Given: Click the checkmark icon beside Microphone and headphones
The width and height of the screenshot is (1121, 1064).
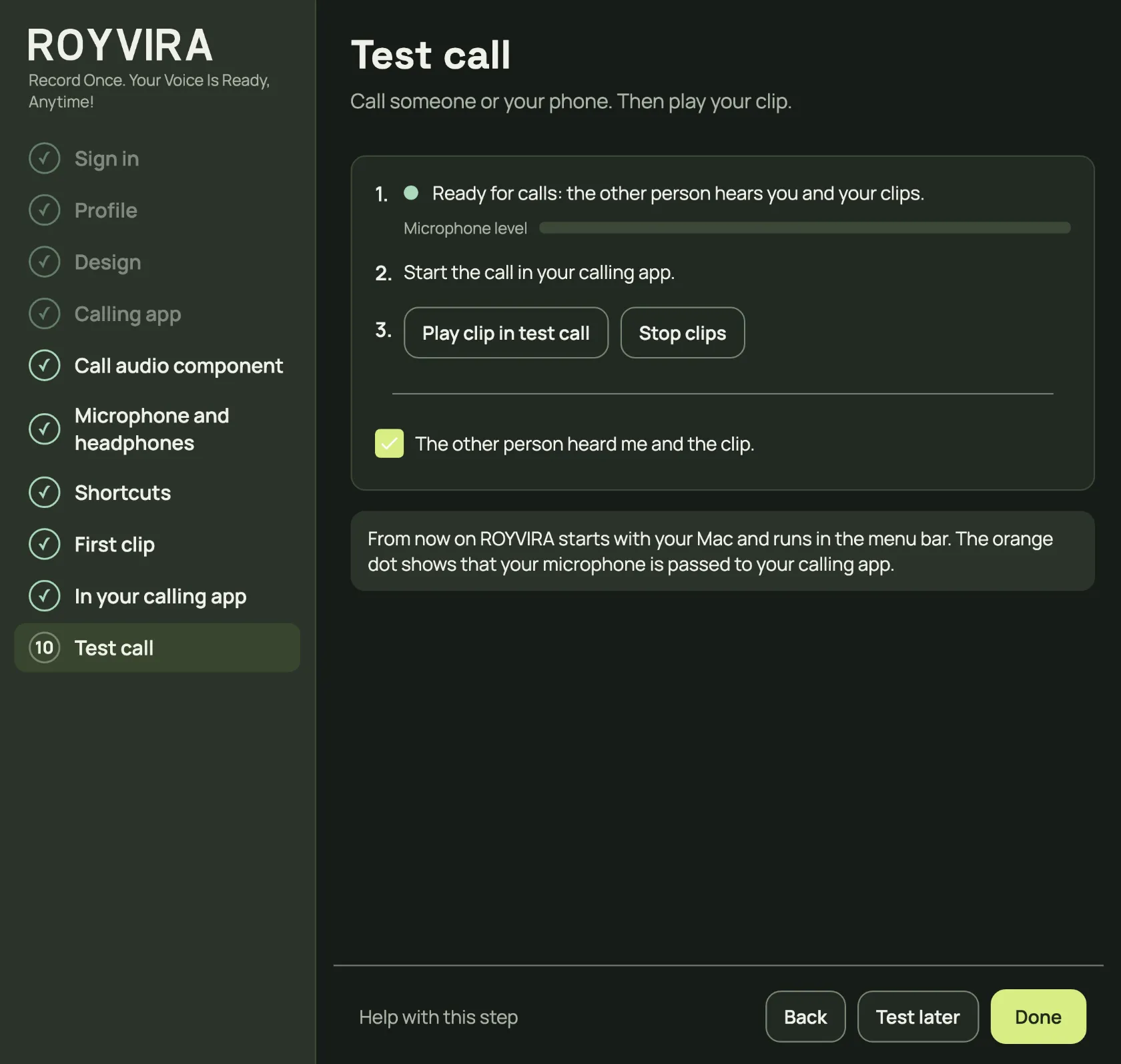Looking at the screenshot, I should [45, 429].
